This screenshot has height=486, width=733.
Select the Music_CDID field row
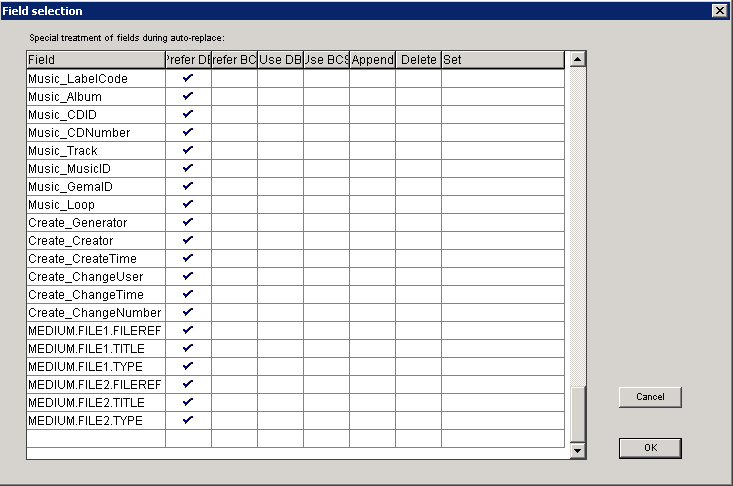point(96,114)
